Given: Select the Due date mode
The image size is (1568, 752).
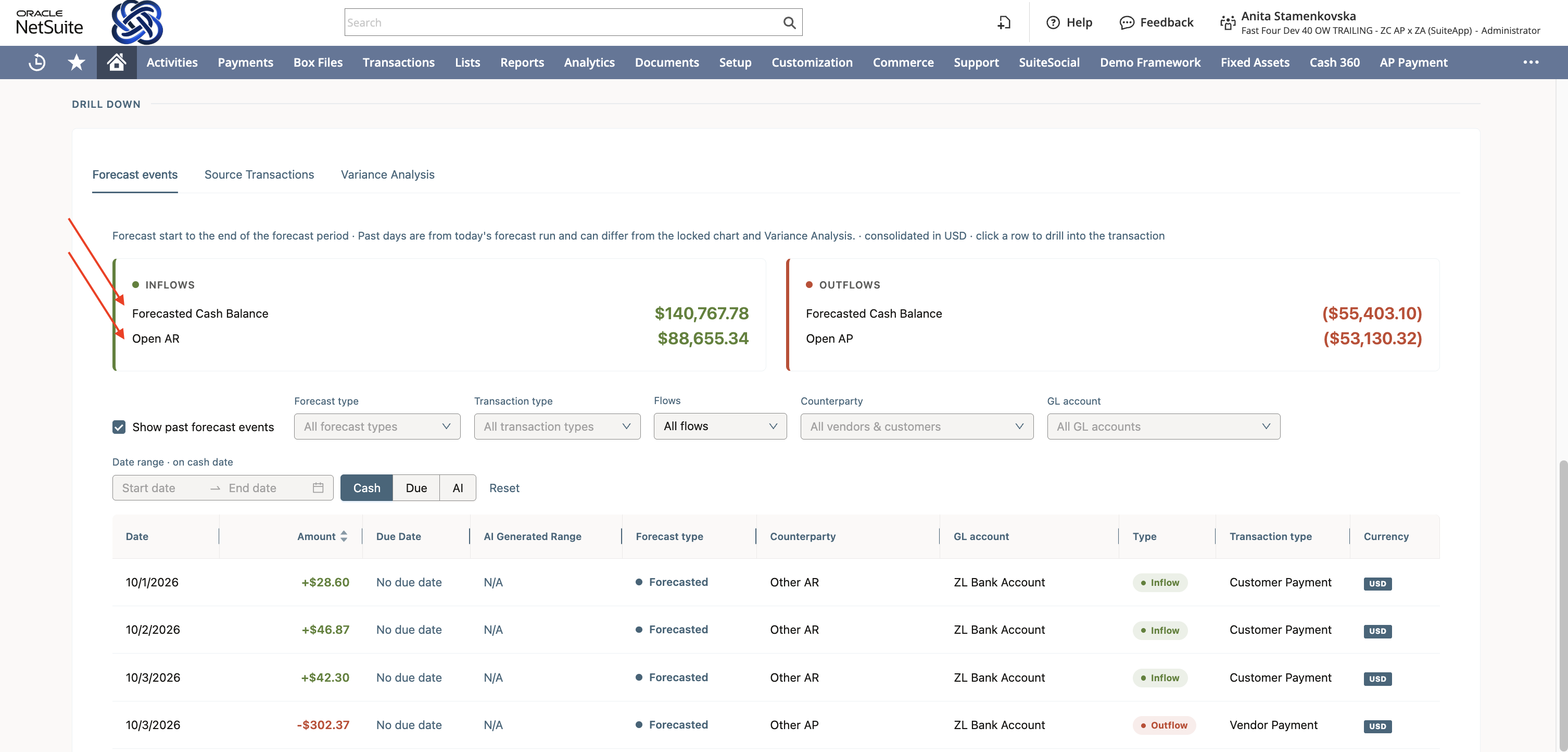Looking at the screenshot, I should (416, 488).
